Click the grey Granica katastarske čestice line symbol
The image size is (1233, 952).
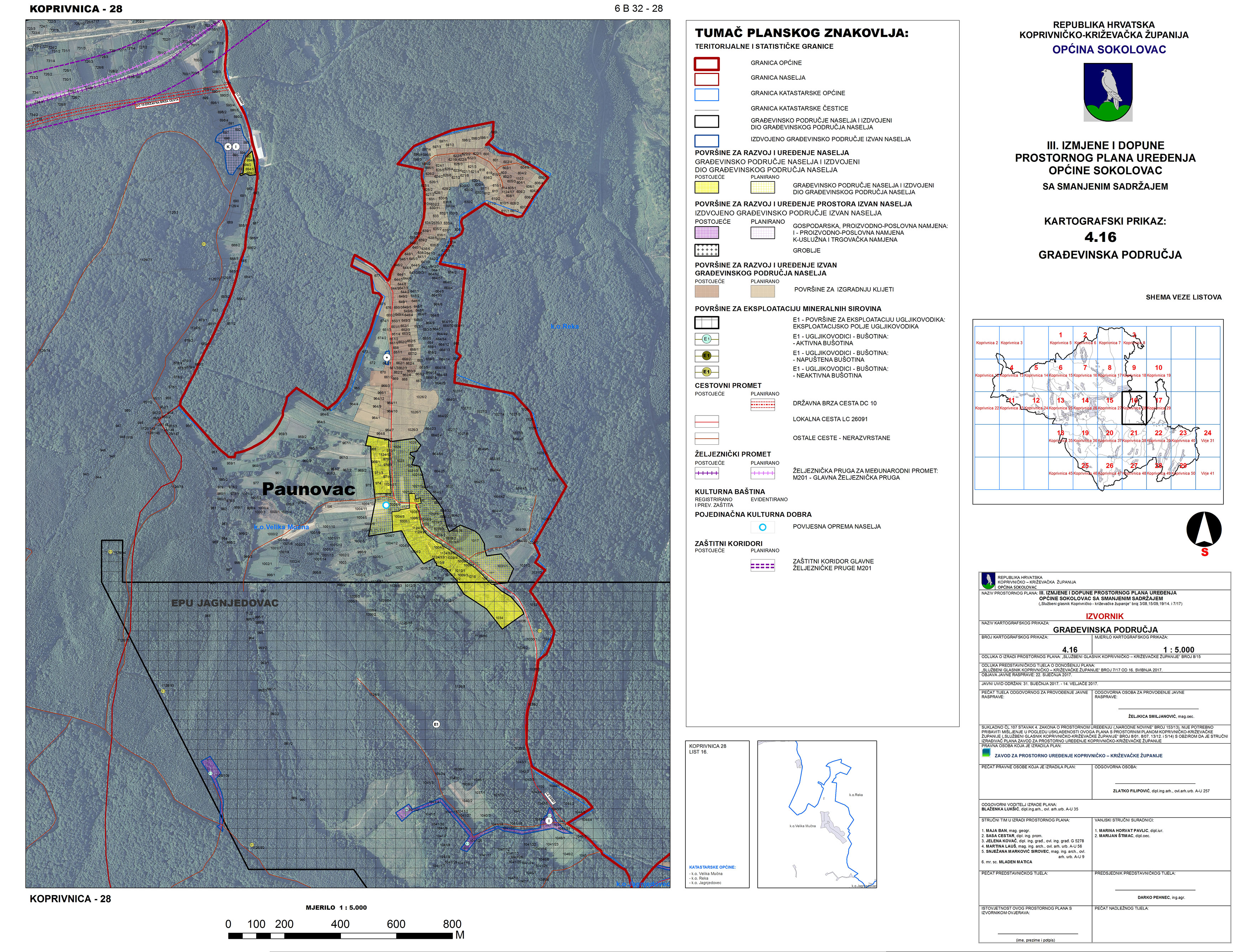706,110
